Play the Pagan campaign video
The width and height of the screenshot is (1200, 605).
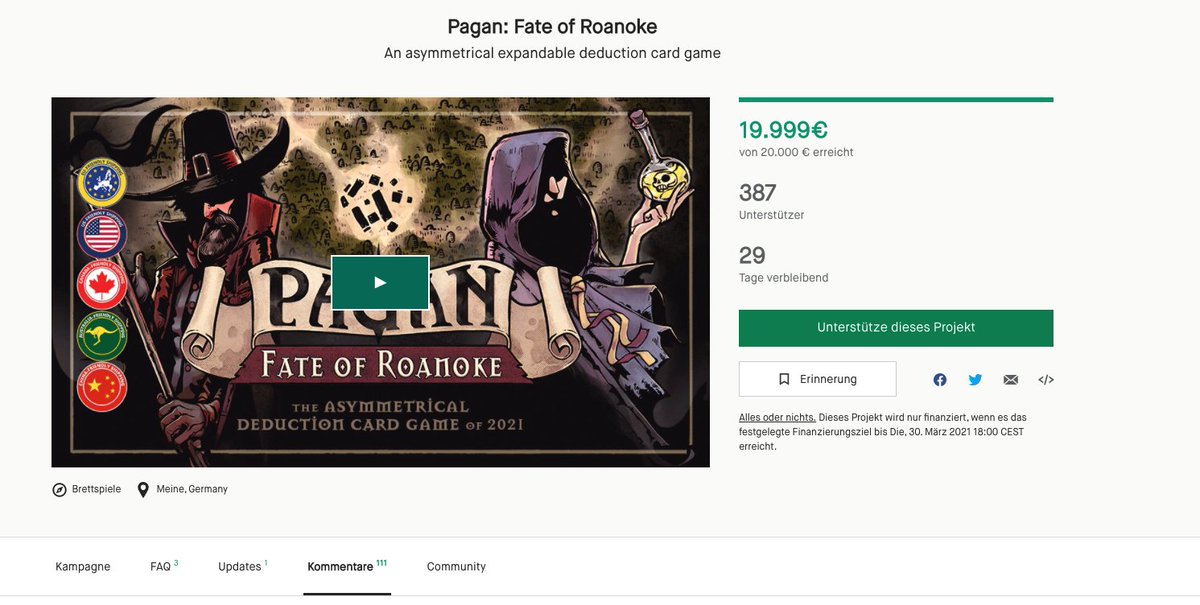pyautogui.click(x=380, y=282)
